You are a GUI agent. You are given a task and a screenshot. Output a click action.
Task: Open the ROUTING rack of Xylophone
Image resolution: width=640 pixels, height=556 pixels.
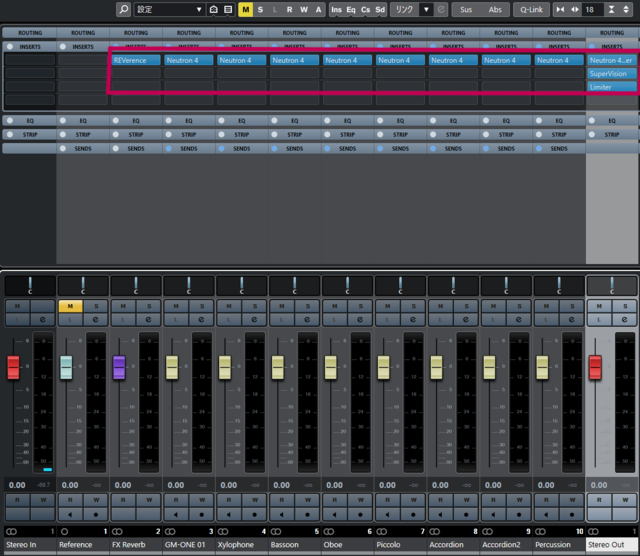coord(242,33)
